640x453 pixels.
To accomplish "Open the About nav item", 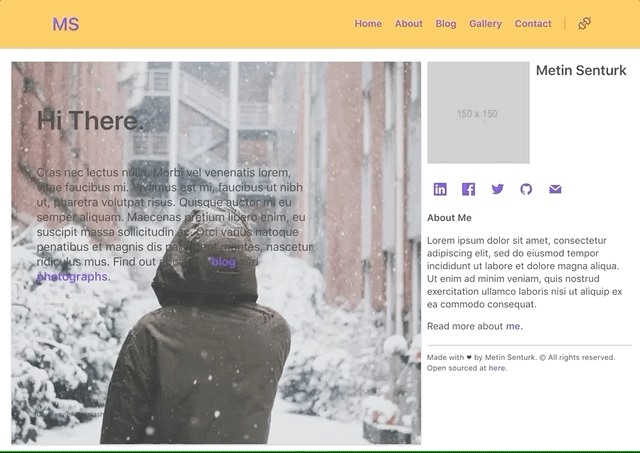I will (409, 24).
